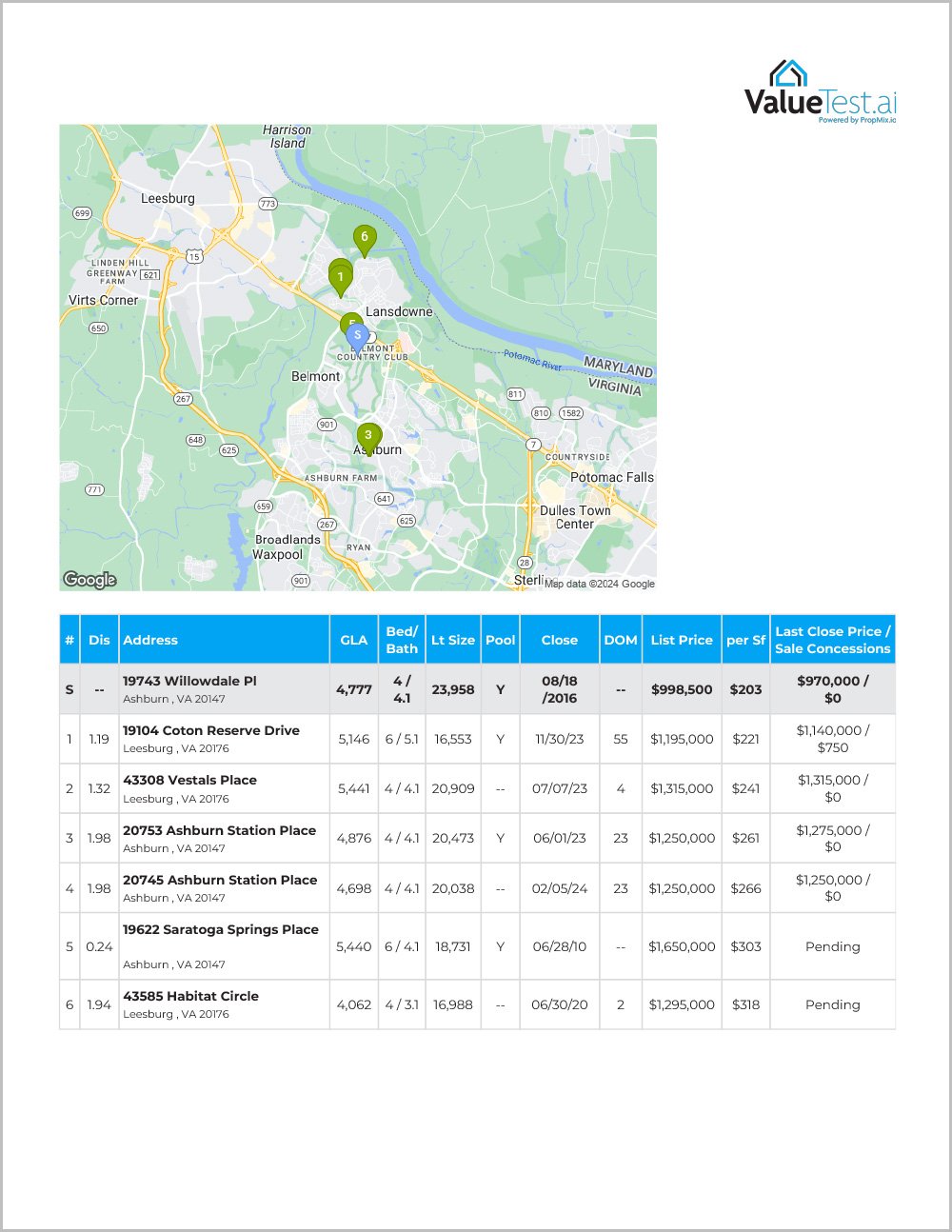Click Pending status for Habitat Circle

[x=833, y=1004]
